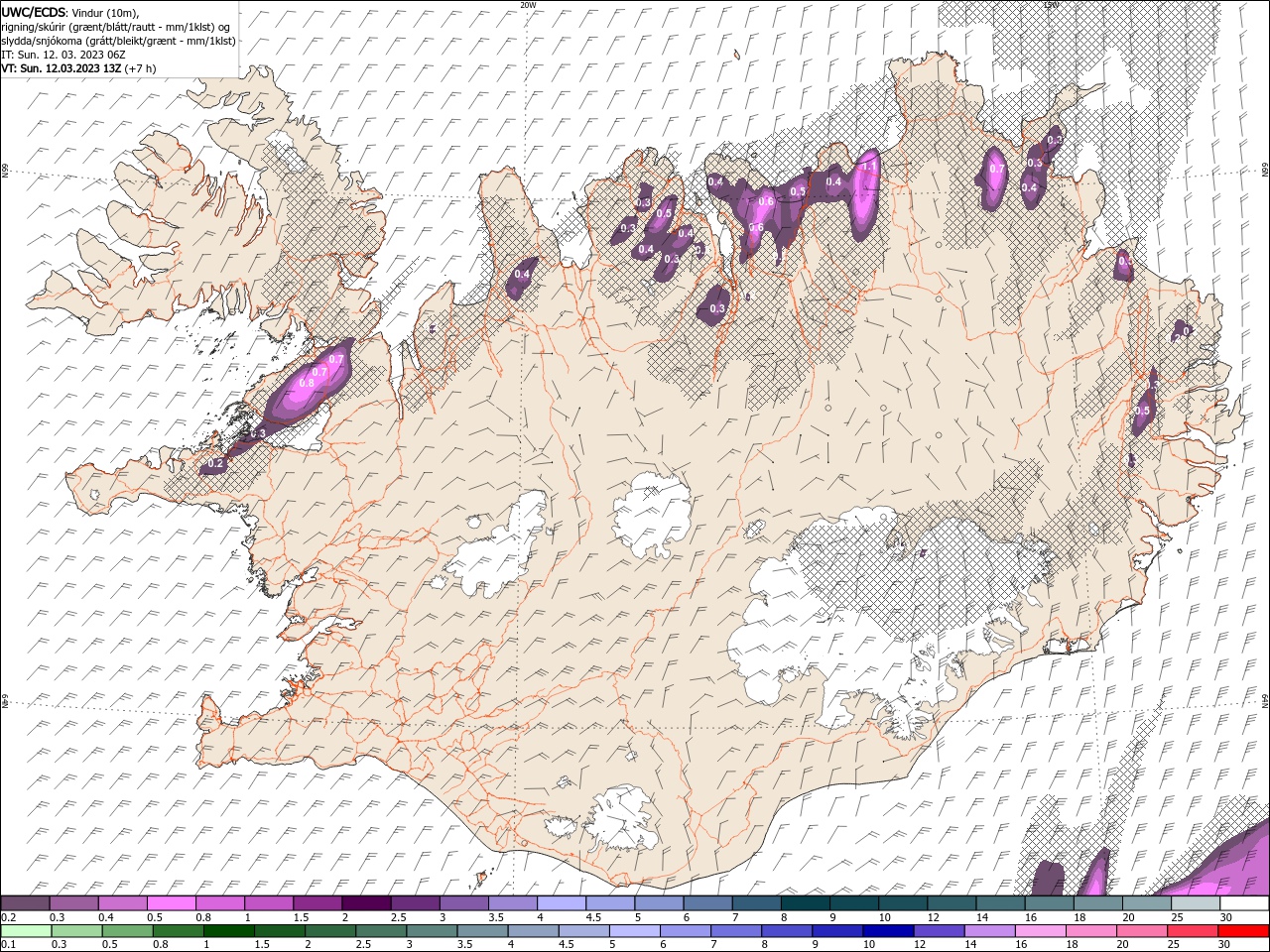This screenshot has height=952, width=1270.
Task: Pick the top-row legend swatch labeled 16
Action: [x=1049, y=903]
